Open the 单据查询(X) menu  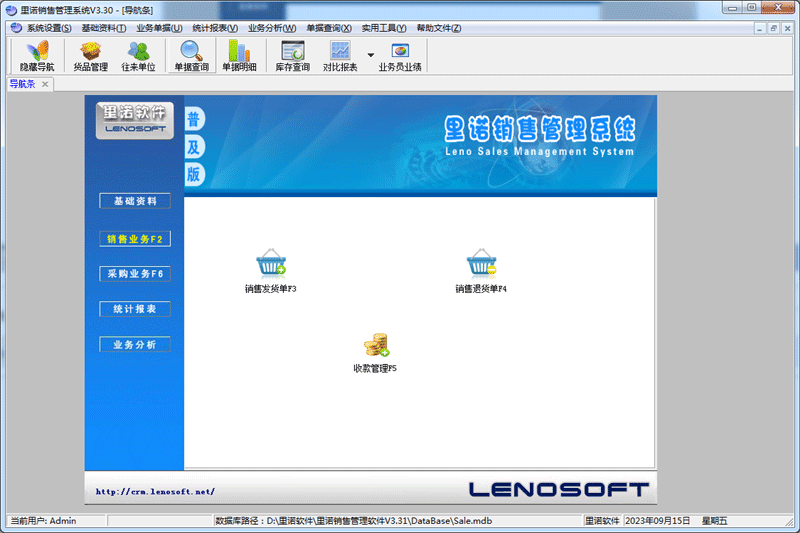(329, 28)
